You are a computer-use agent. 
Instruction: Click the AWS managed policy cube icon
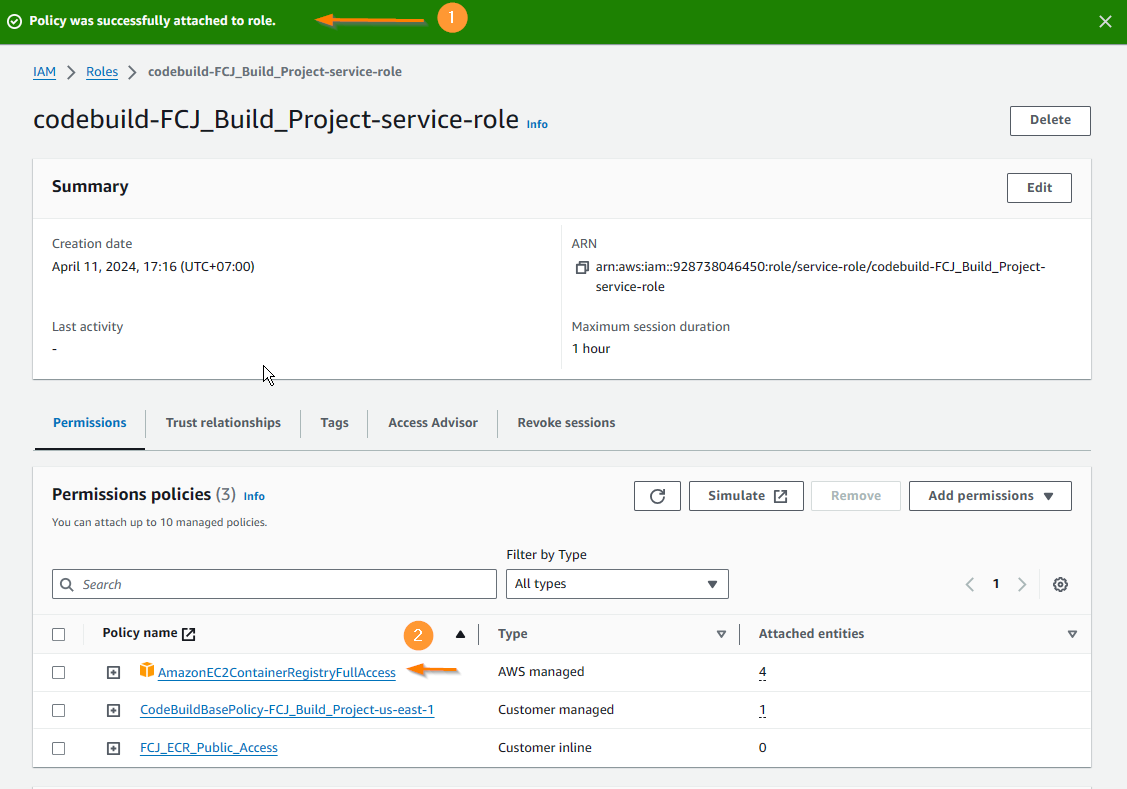[147, 670]
